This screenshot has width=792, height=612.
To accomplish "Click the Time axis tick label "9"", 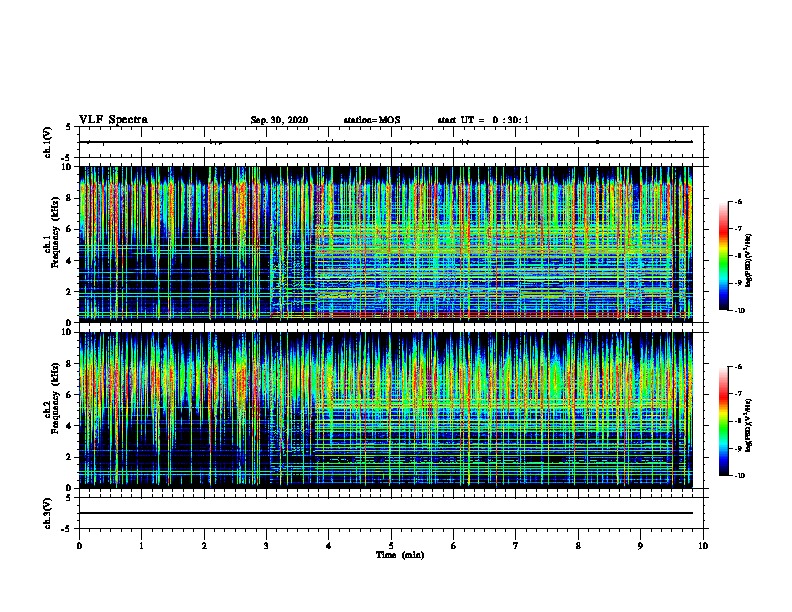I will tap(640, 546).
